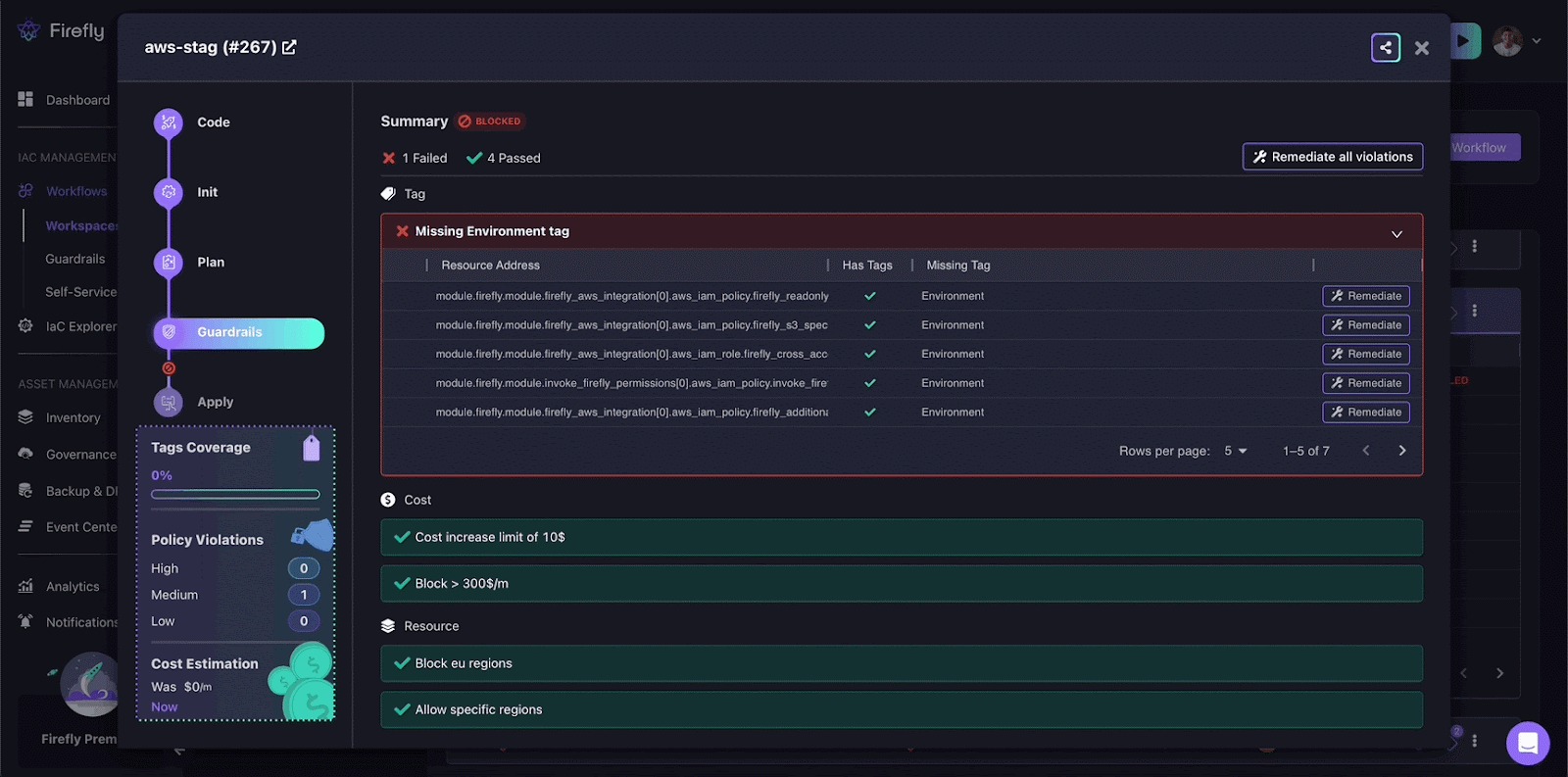Click the Analytics sidebar icon

25,586
